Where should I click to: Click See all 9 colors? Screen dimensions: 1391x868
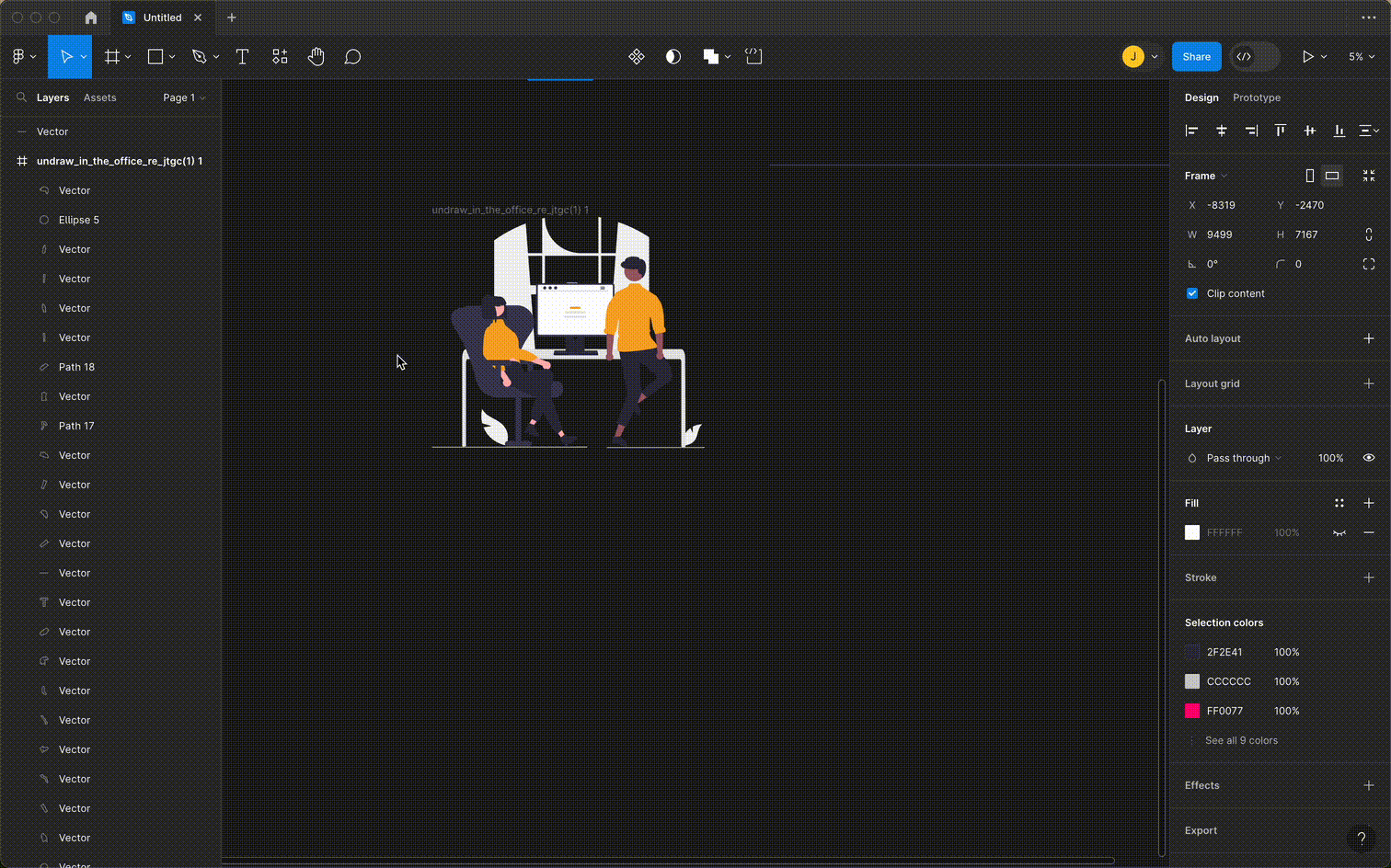tap(1241, 740)
